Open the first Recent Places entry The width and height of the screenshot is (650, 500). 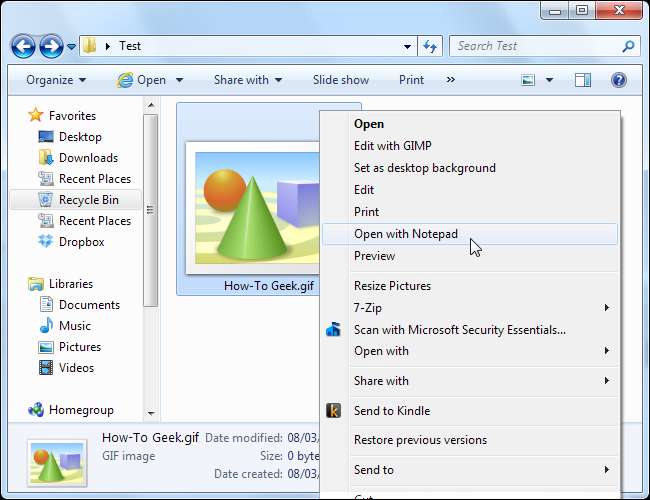point(95,179)
